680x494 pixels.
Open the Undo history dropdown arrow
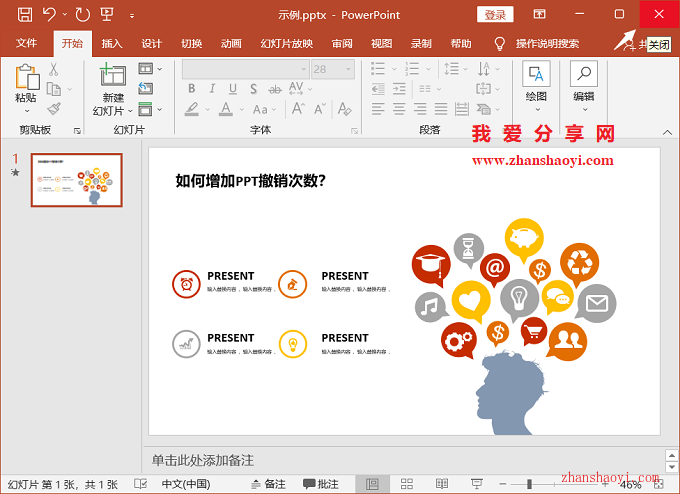pos(65,14)
